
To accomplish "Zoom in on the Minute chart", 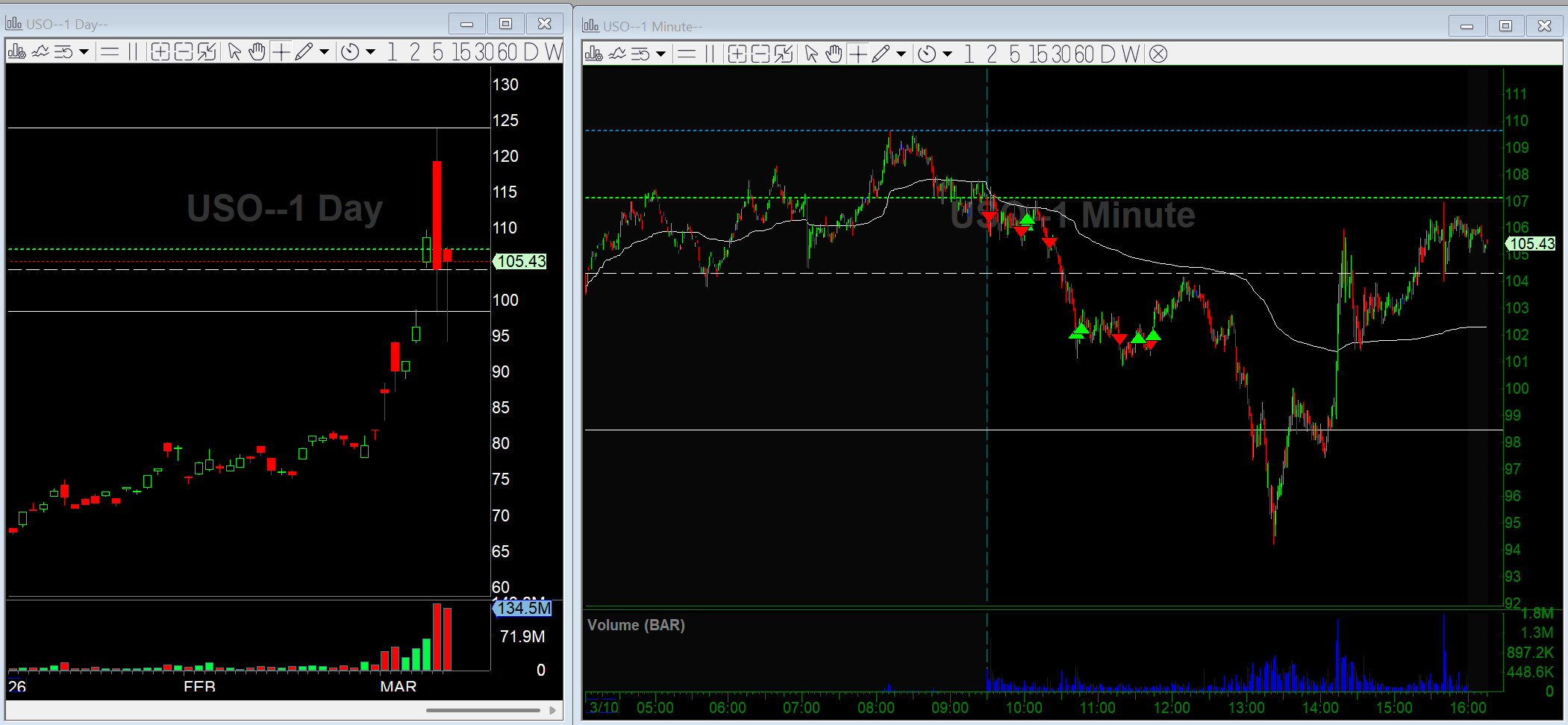I will pyautogui.click(x=737, y=54).
